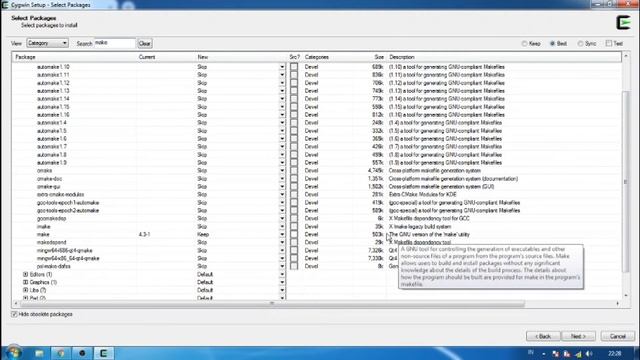
Task: Click the Clear search button
Action: [x=144, y=43]
